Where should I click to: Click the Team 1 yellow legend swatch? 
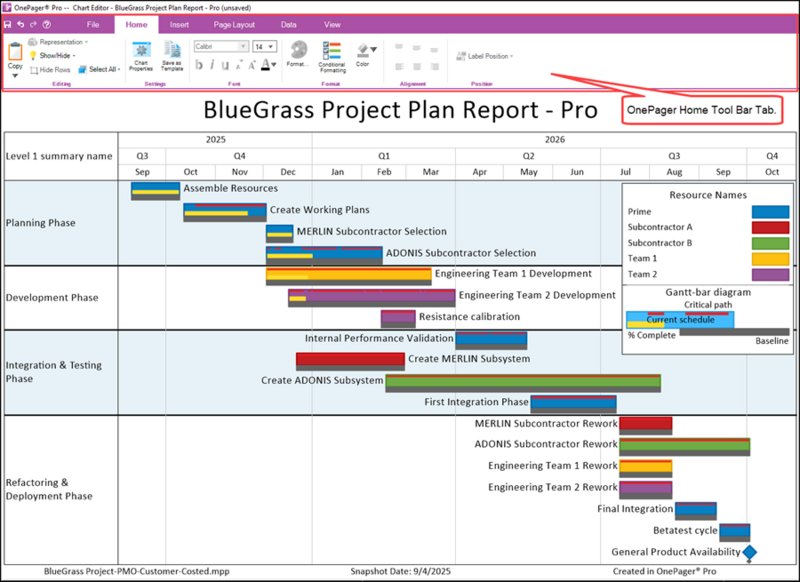coord(770,259)
